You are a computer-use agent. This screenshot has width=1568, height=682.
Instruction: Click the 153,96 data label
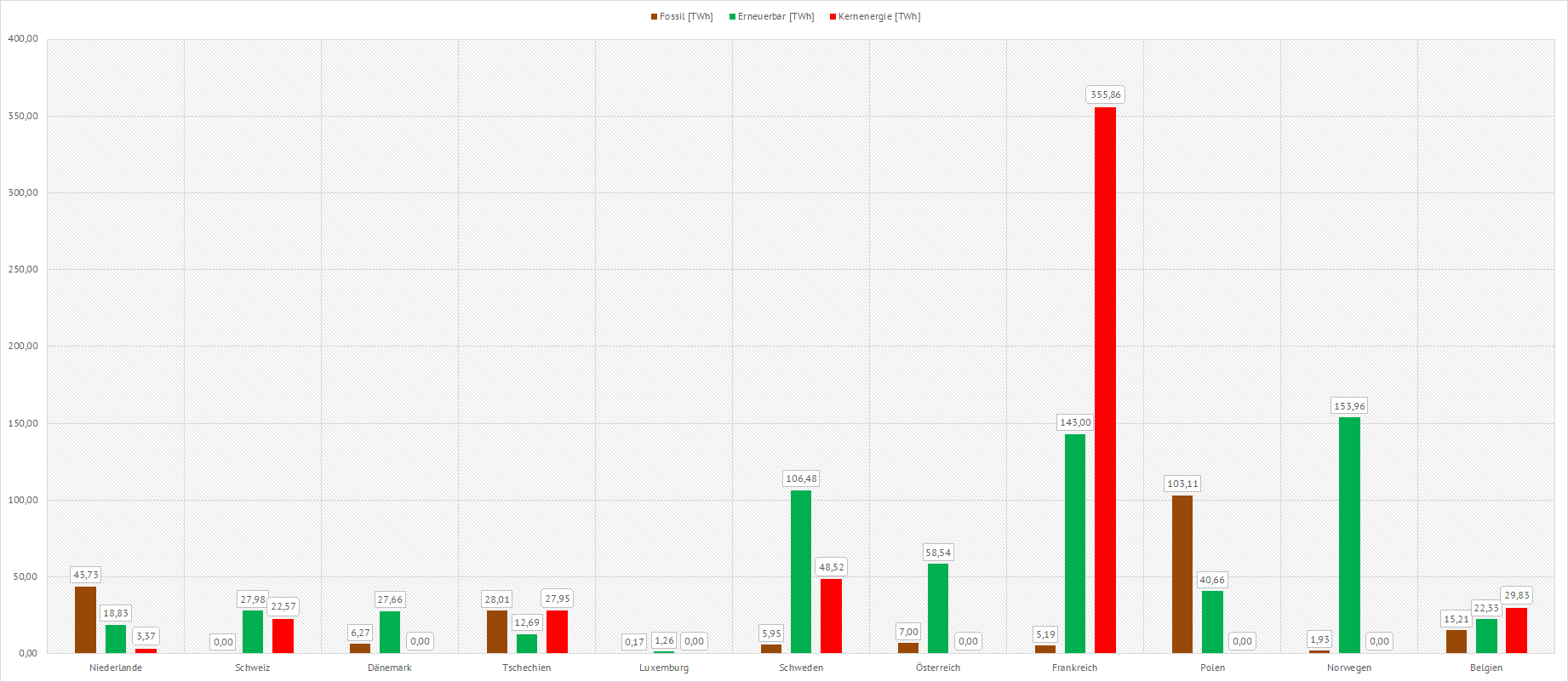[1349, 406]
